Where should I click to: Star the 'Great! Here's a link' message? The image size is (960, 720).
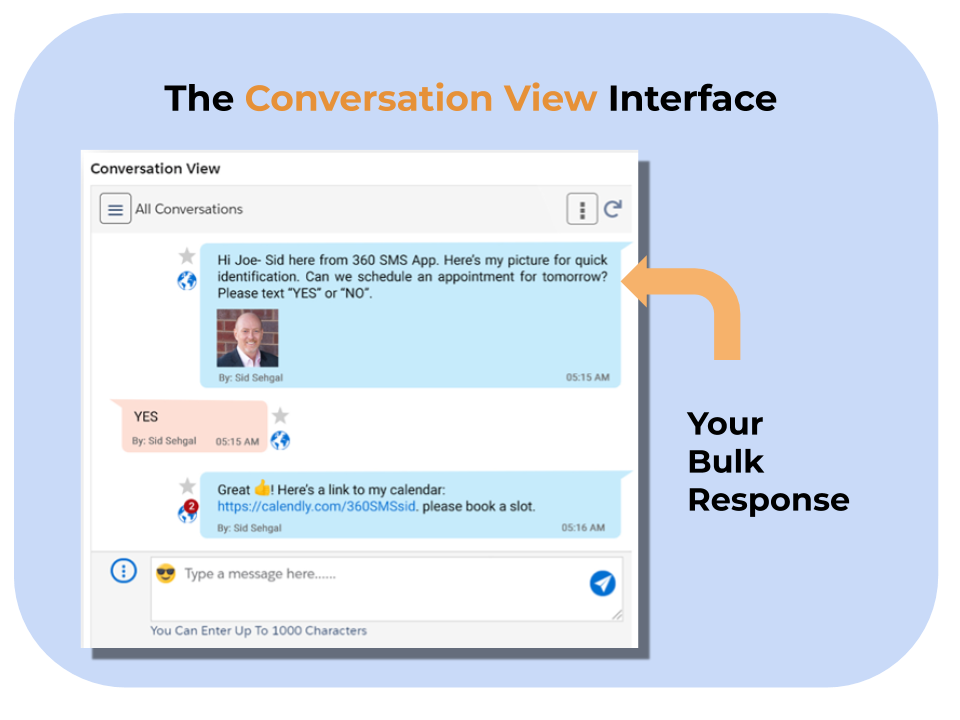point(187,486)
